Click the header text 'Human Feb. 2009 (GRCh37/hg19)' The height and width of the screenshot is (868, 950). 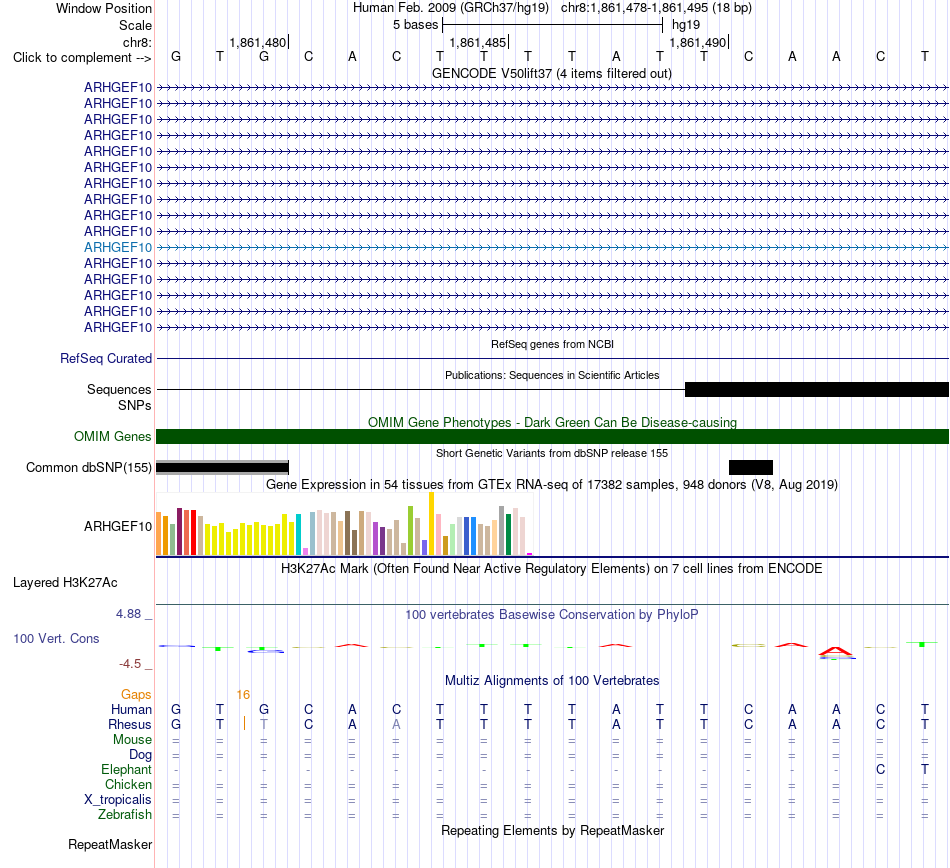pyautogui.click(x=451, y=8)
